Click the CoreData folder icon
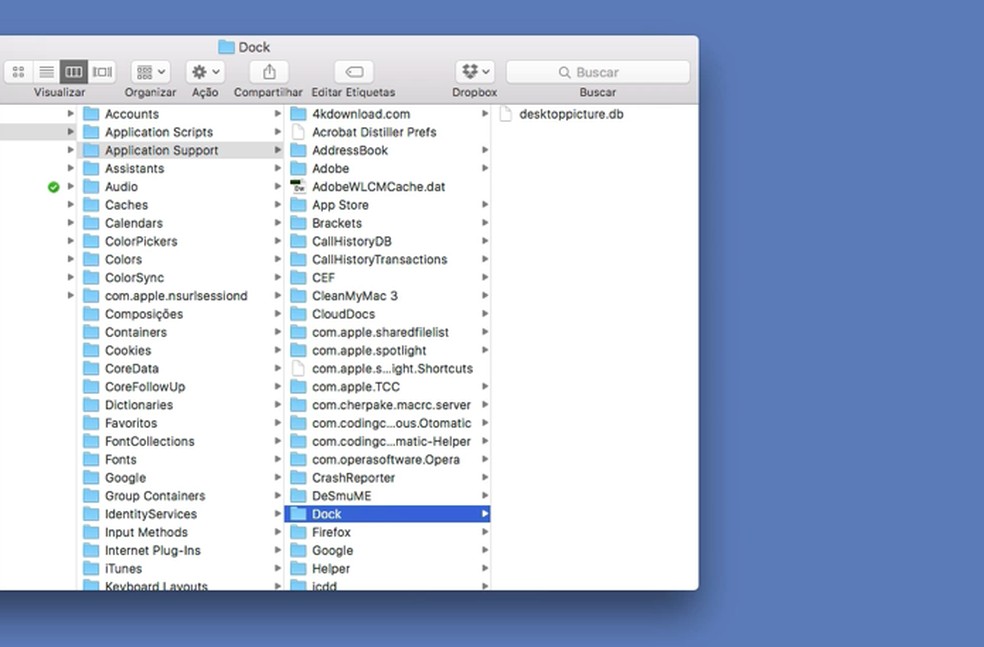Screen dimensions: 984x647 pyautogui.click(x=91, y=368)
